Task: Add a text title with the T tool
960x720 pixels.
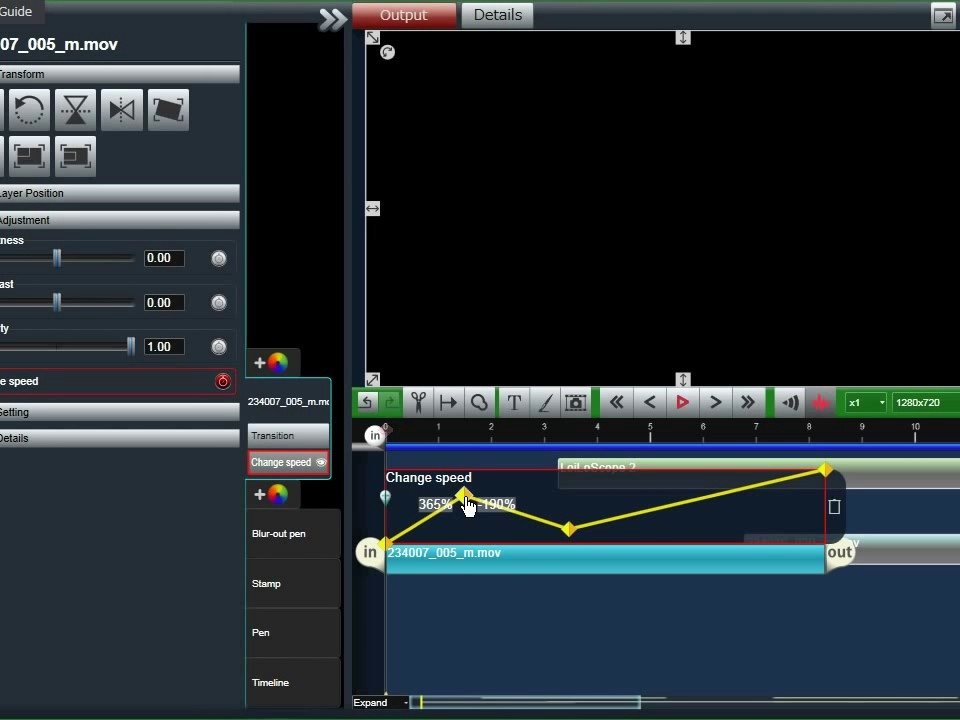Action: coord(514,402)
